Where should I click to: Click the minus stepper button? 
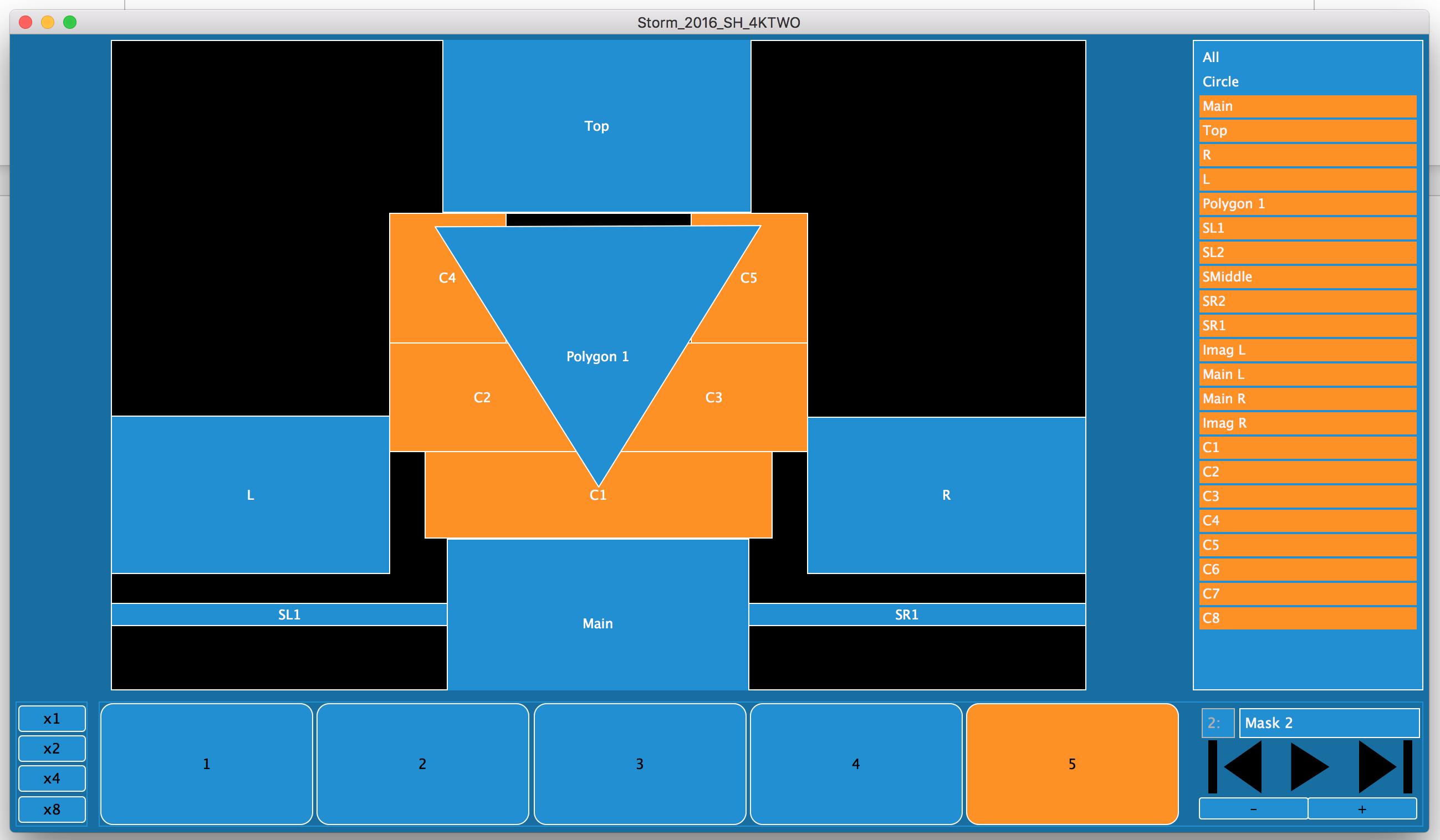pos(1253,809)
